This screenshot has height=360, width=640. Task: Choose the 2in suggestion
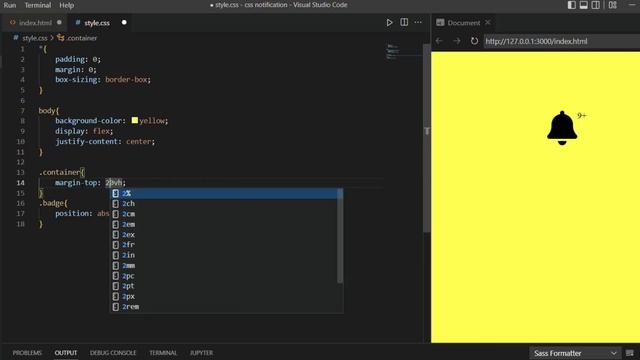[x=226, y=255]
